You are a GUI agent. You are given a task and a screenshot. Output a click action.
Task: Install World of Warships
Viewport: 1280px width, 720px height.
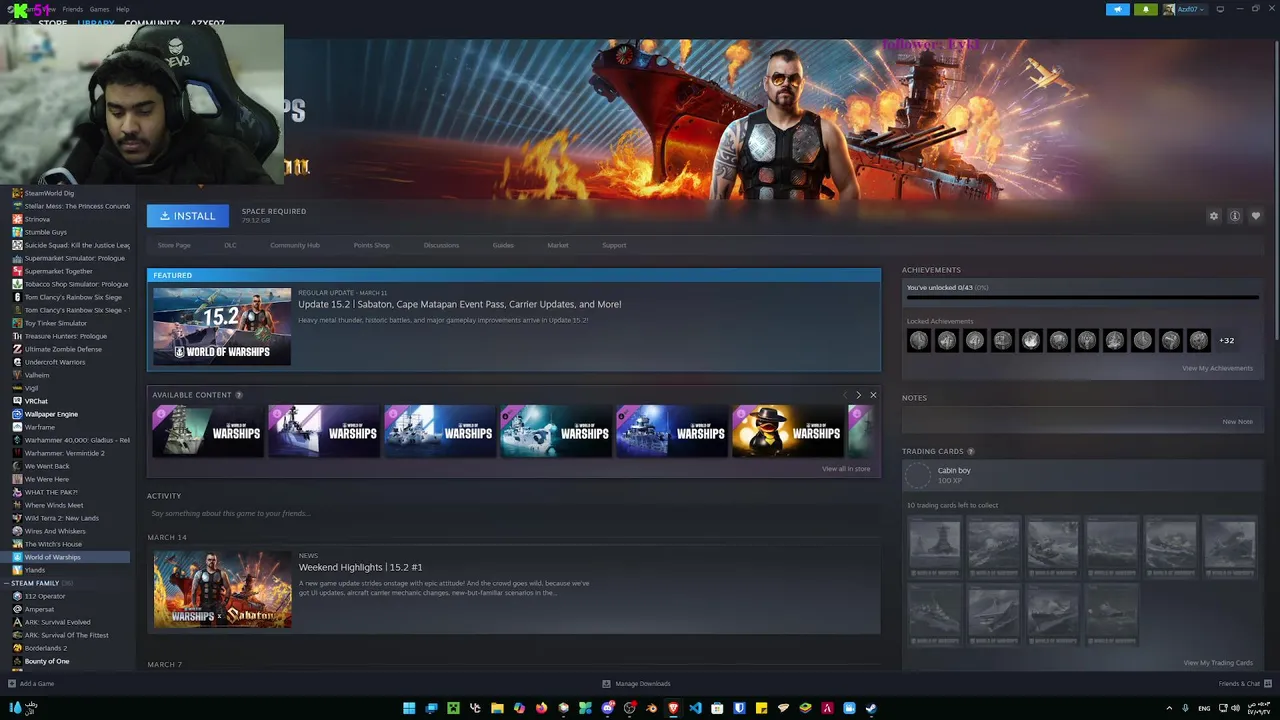pos(188,216)
